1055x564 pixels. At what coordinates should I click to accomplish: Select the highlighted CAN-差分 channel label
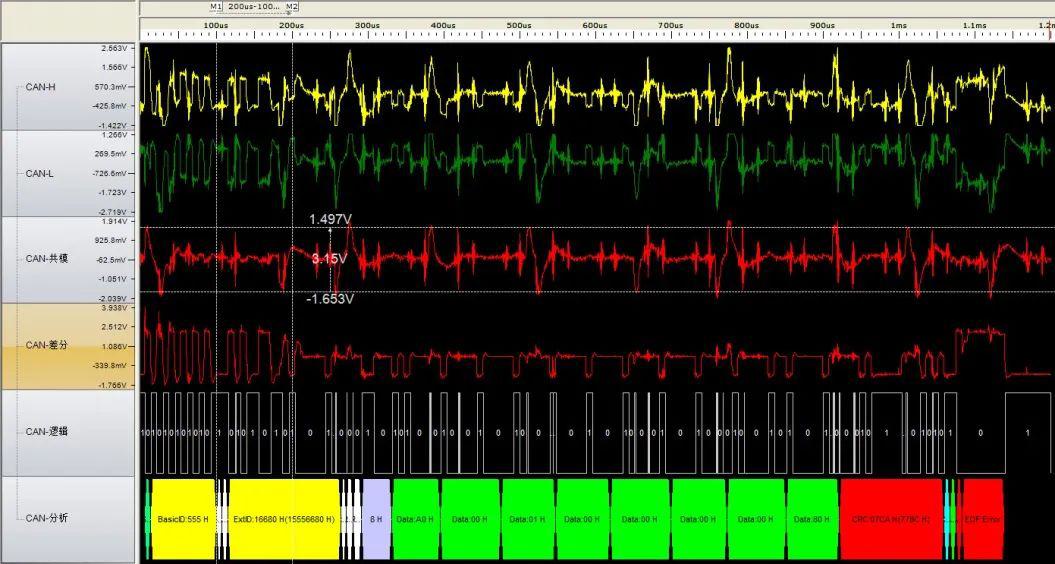pyautogui.click(x=47, y=345)
